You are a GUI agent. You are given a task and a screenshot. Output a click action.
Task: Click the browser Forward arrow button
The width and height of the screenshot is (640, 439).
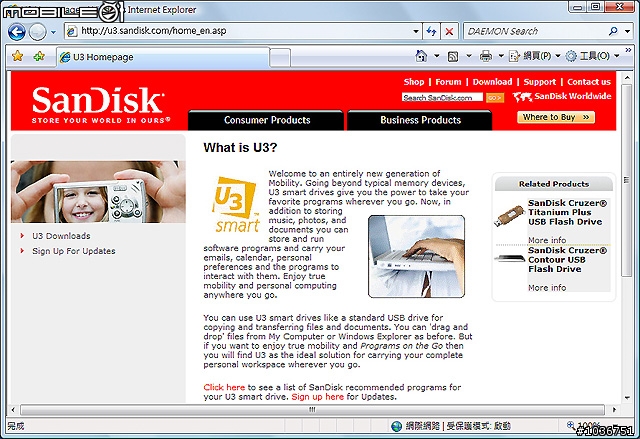38,31
